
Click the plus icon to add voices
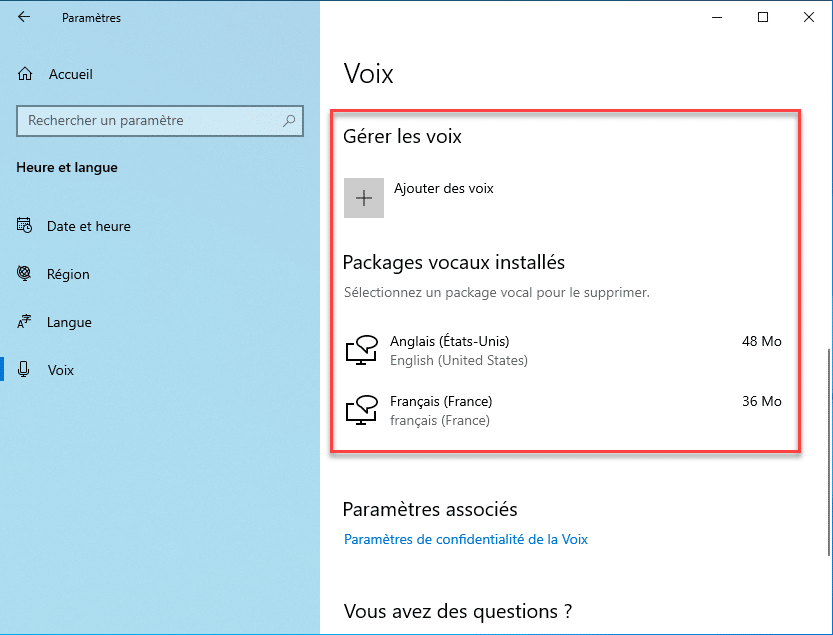point(364,198)
